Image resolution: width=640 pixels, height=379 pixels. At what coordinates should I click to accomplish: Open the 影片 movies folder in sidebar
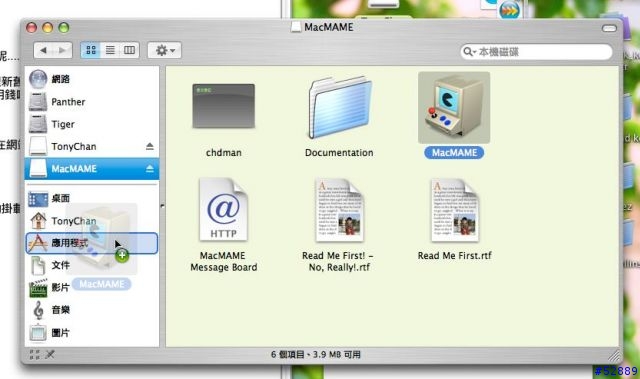point(92,288)
